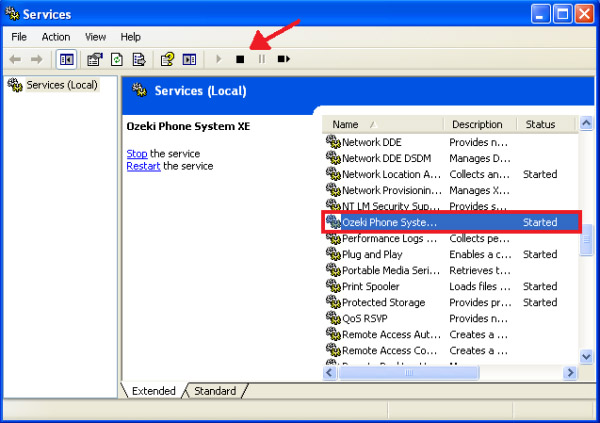
Task: Select the Plug and Play service
Action: pos(451,255)
